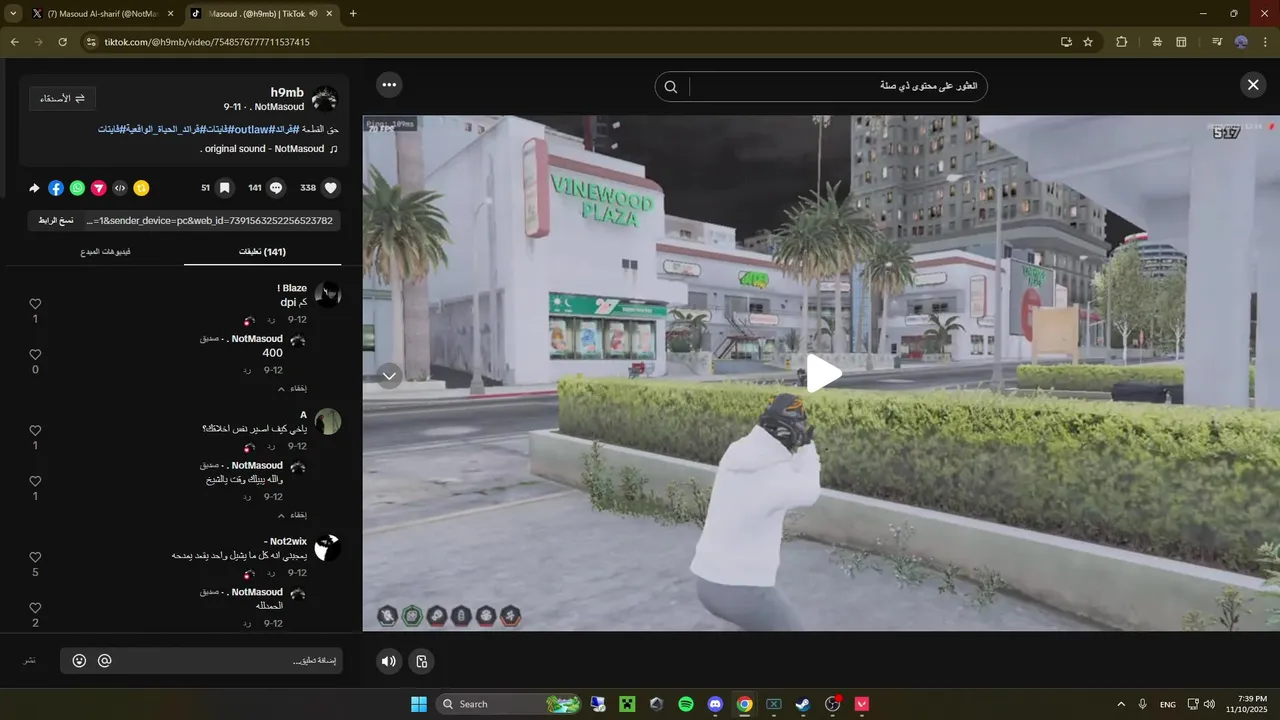Toggle mini-player / floating player icon
The image size is (1280, 720).
pos(422,661)
